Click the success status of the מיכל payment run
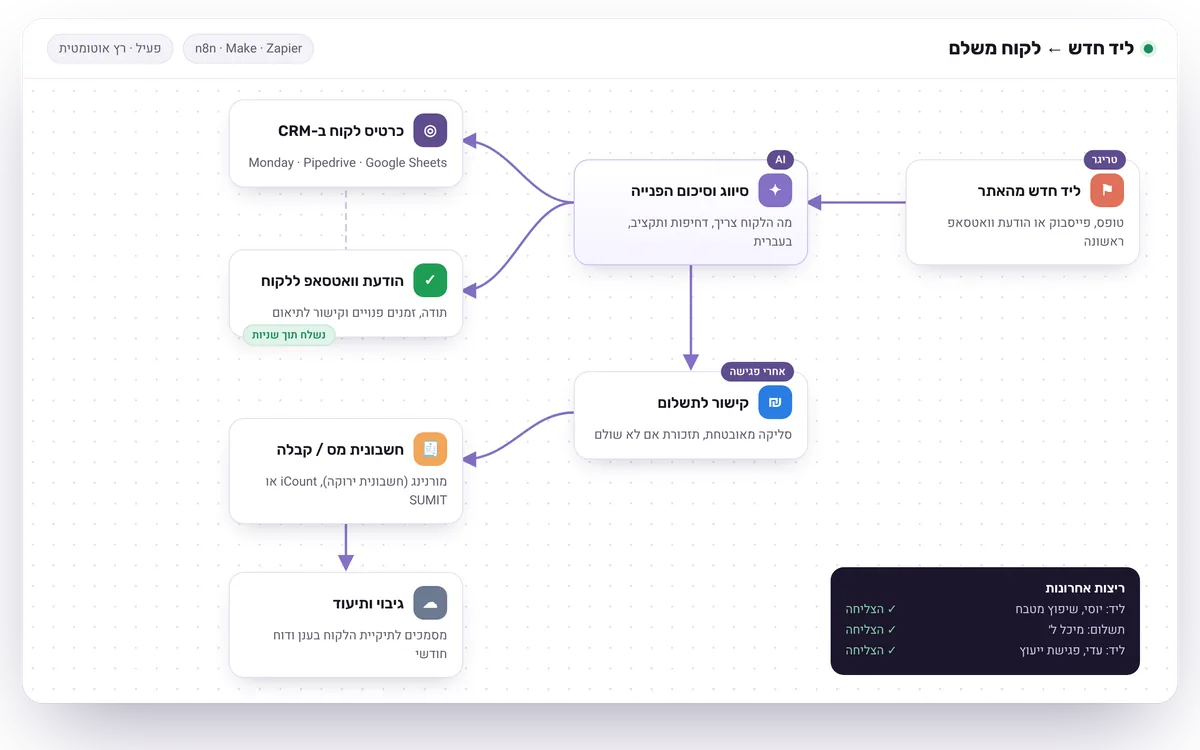1200x750 pixels. click(871, 630)
